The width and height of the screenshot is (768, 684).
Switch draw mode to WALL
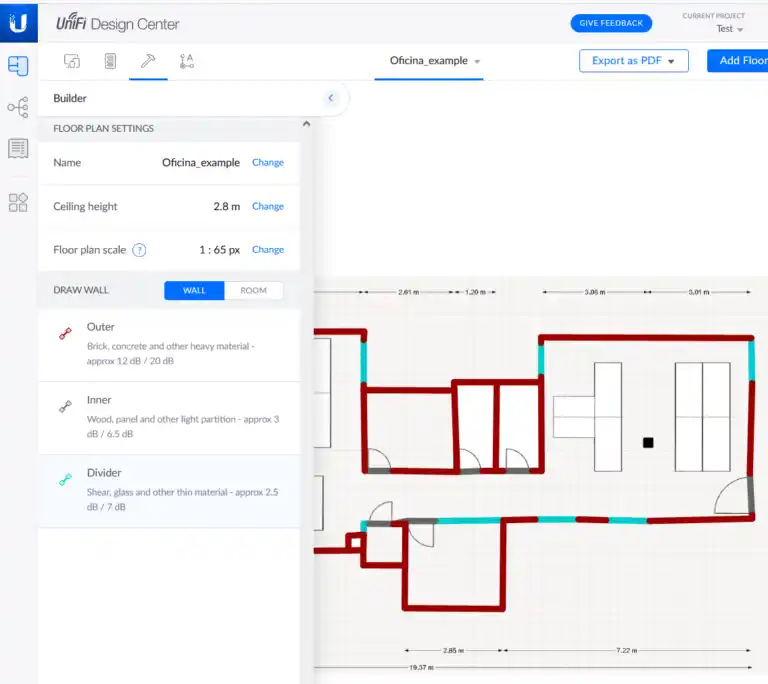click(194, 291)
